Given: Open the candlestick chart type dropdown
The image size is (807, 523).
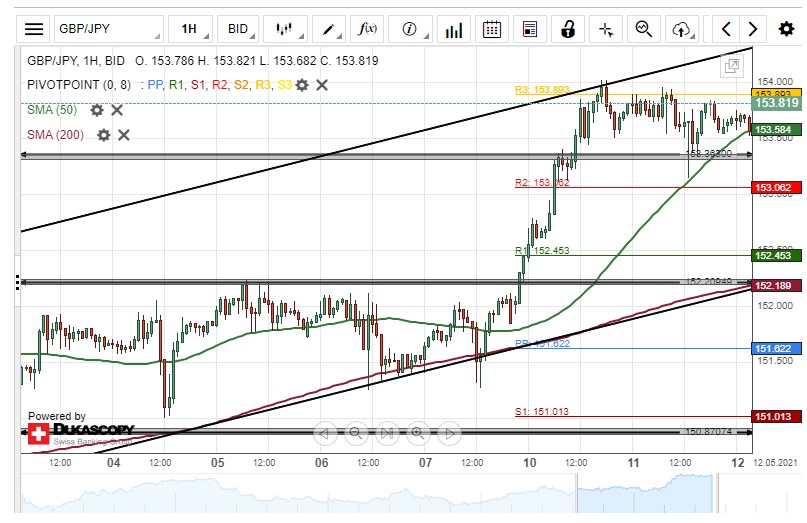Looking at the screenshot, I should [x=285, y=29].
